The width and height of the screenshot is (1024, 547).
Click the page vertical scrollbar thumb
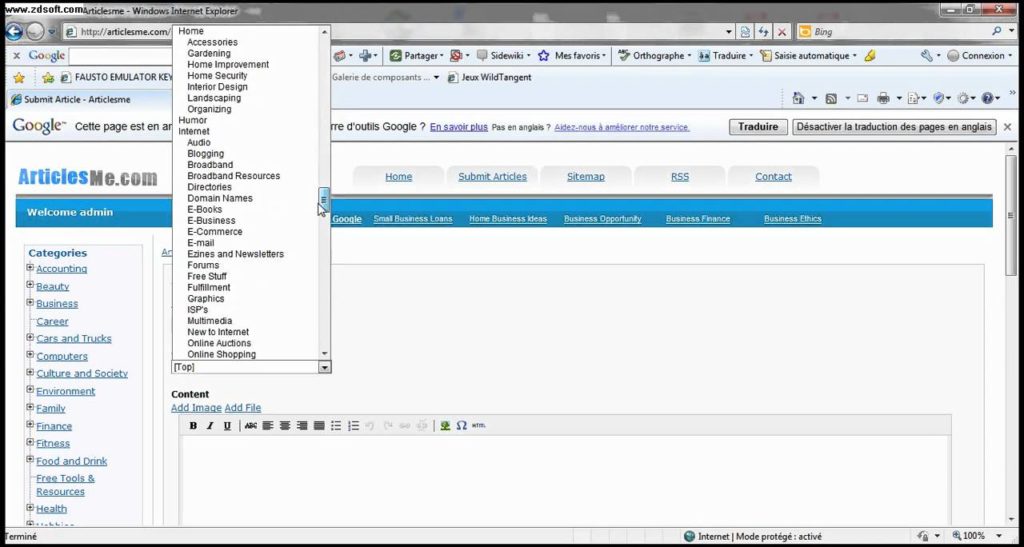click(1011, 215)
